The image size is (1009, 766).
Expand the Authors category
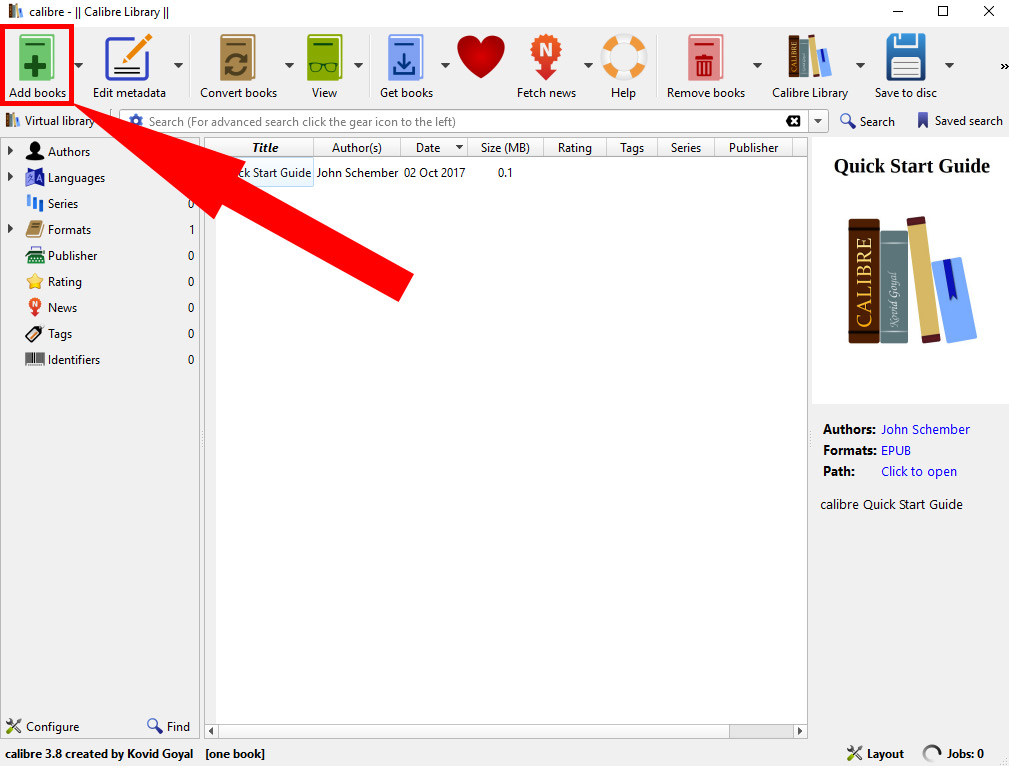point(10,151)
